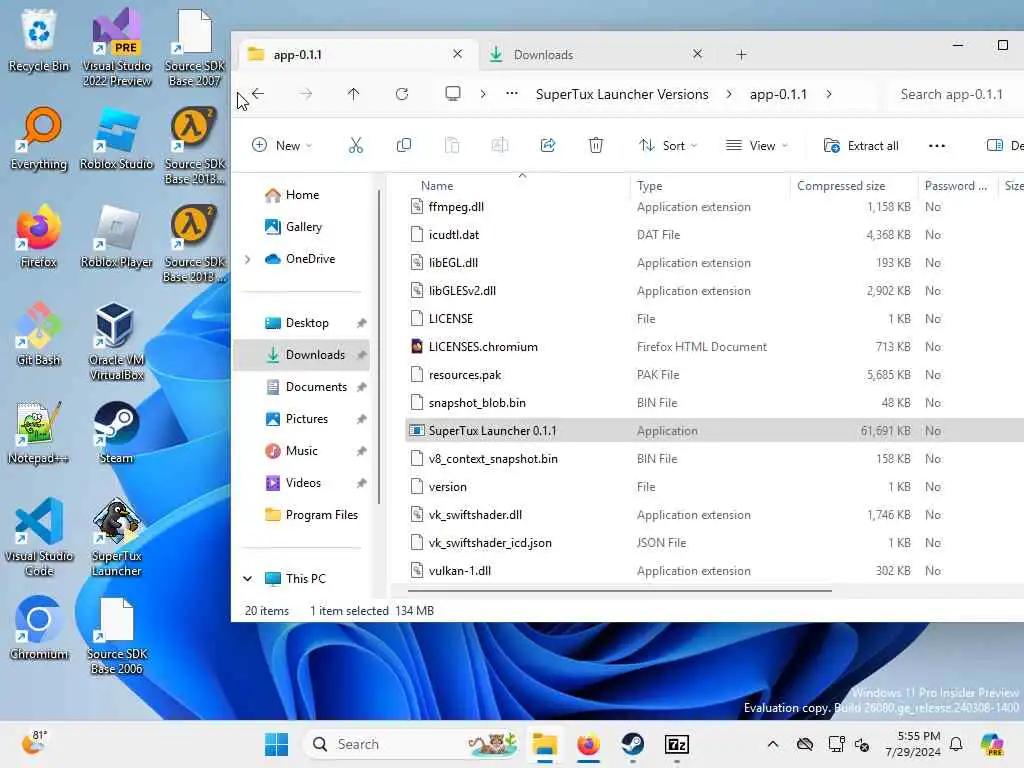
Task: Open Everything search desktop icon
Action: click(39, 139)
